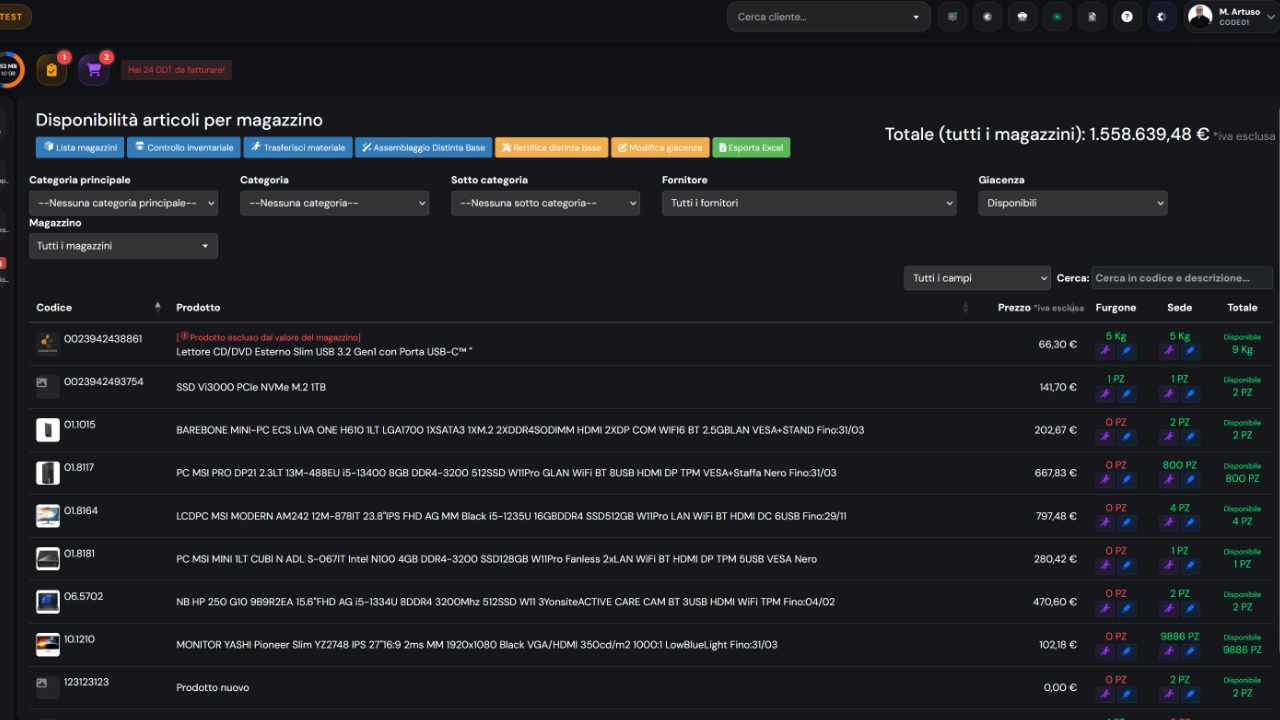
Task: Click Sede edit pen icon for SSD Vi3000 row
Action: 1190,394
